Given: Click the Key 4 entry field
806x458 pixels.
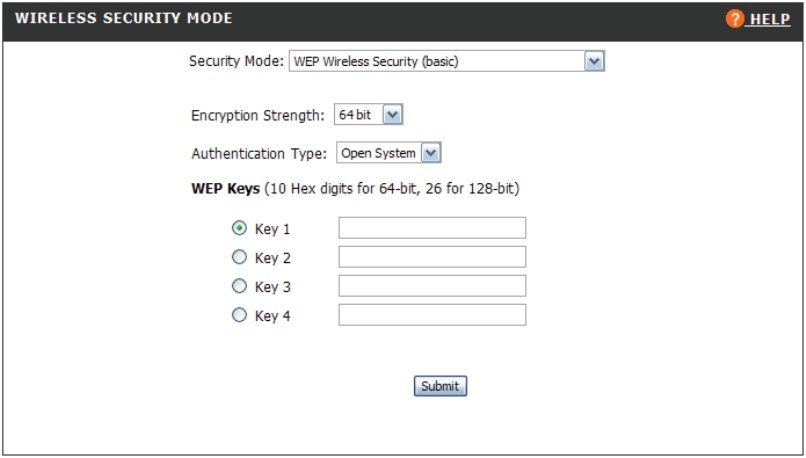Looking at the screenshot, I should click(432, 315).
